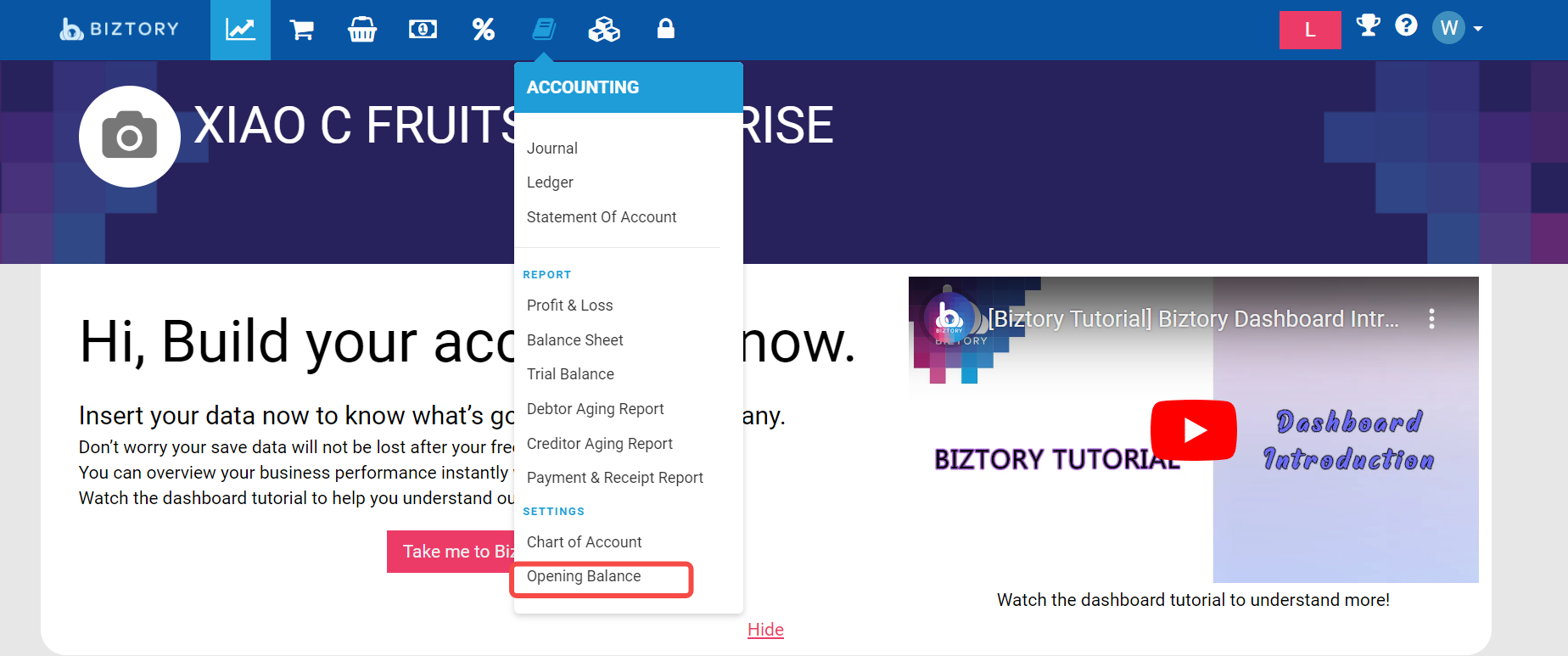Select Journal from the Accounting menu
Screen dimensions: 1568x656
552,149
